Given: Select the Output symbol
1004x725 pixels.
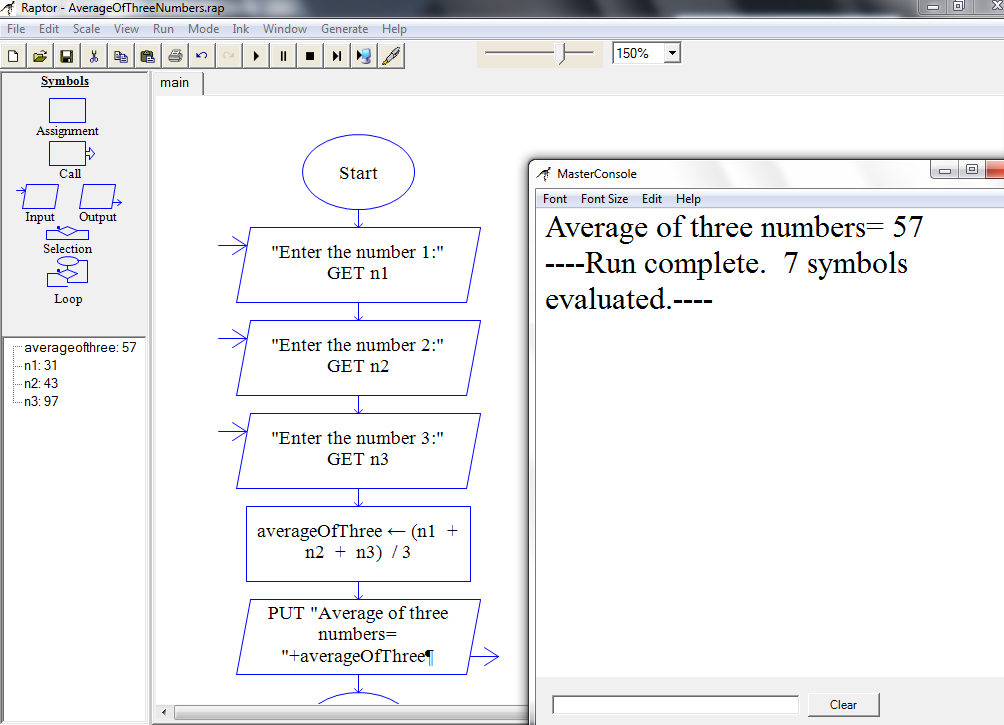Looking at the screenshot, I should coord(97,195).
